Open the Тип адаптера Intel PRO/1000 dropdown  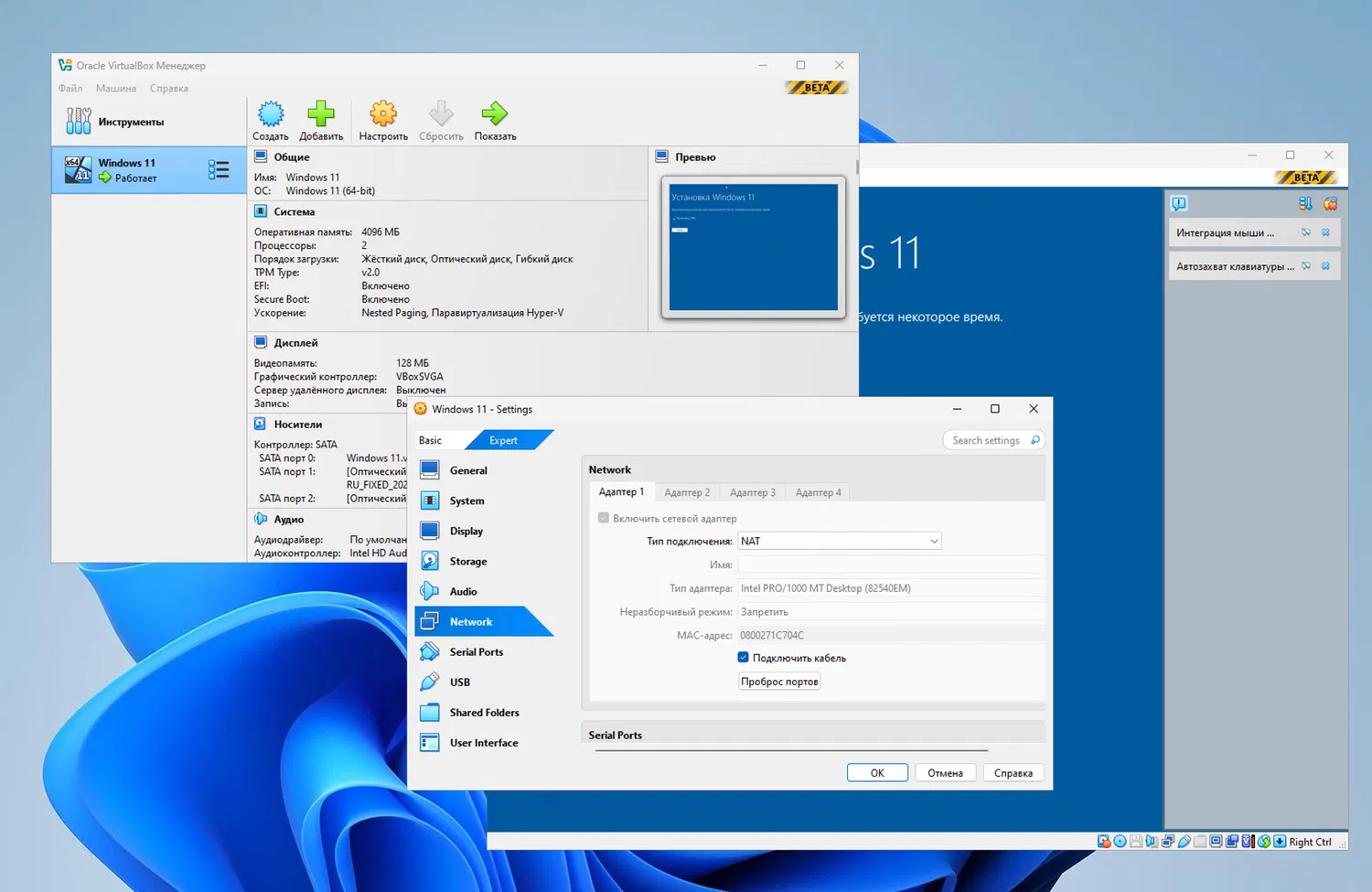[x=891, y=588]
